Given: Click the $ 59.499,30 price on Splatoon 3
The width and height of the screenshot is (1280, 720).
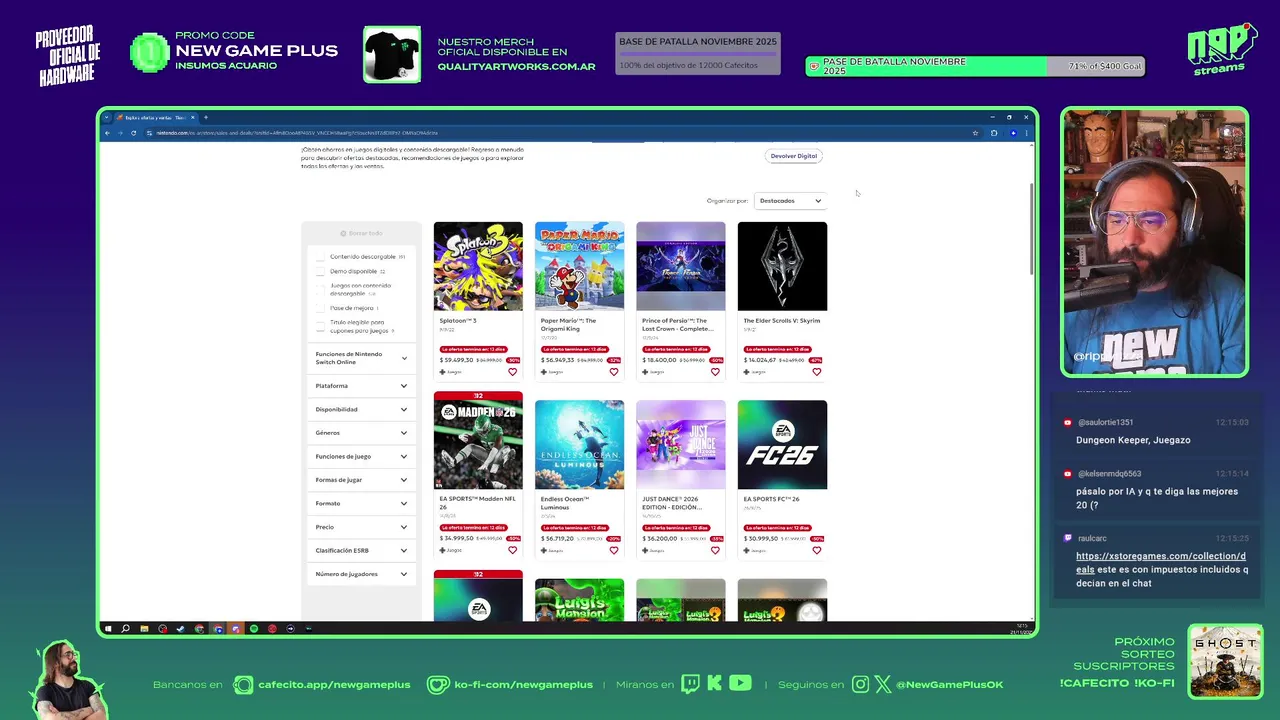Looking at the screenshot, I should [456, 360].
